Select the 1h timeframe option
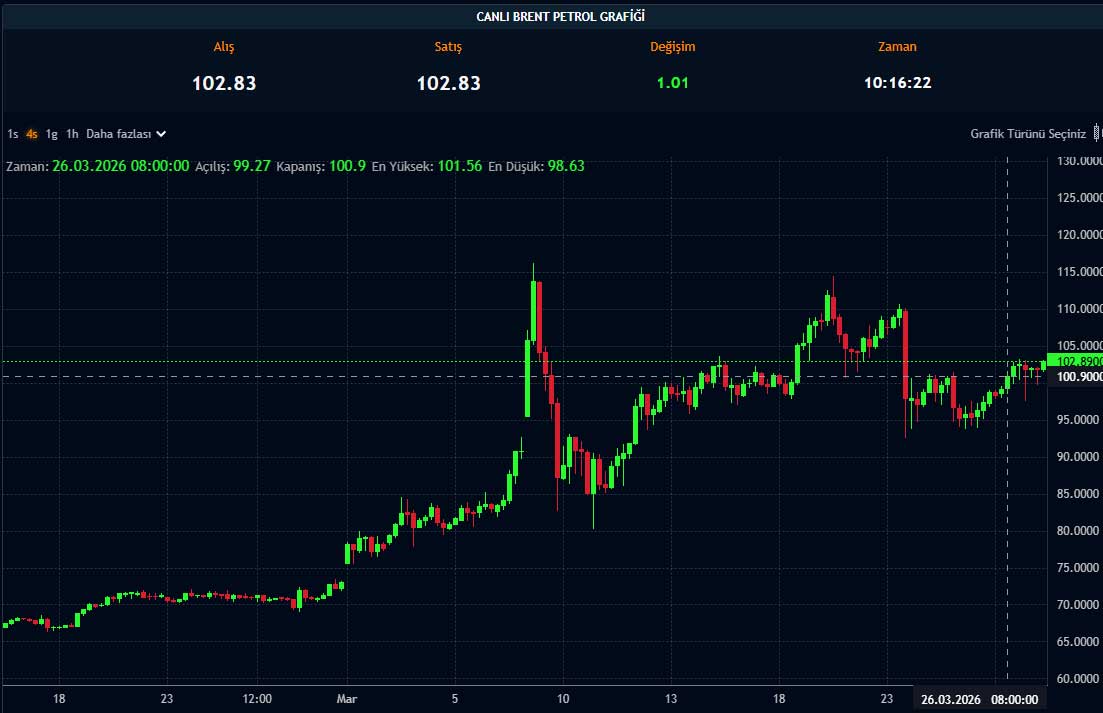Image resolution: width=1103 pixels, height=713 pixels. point(72,133)
